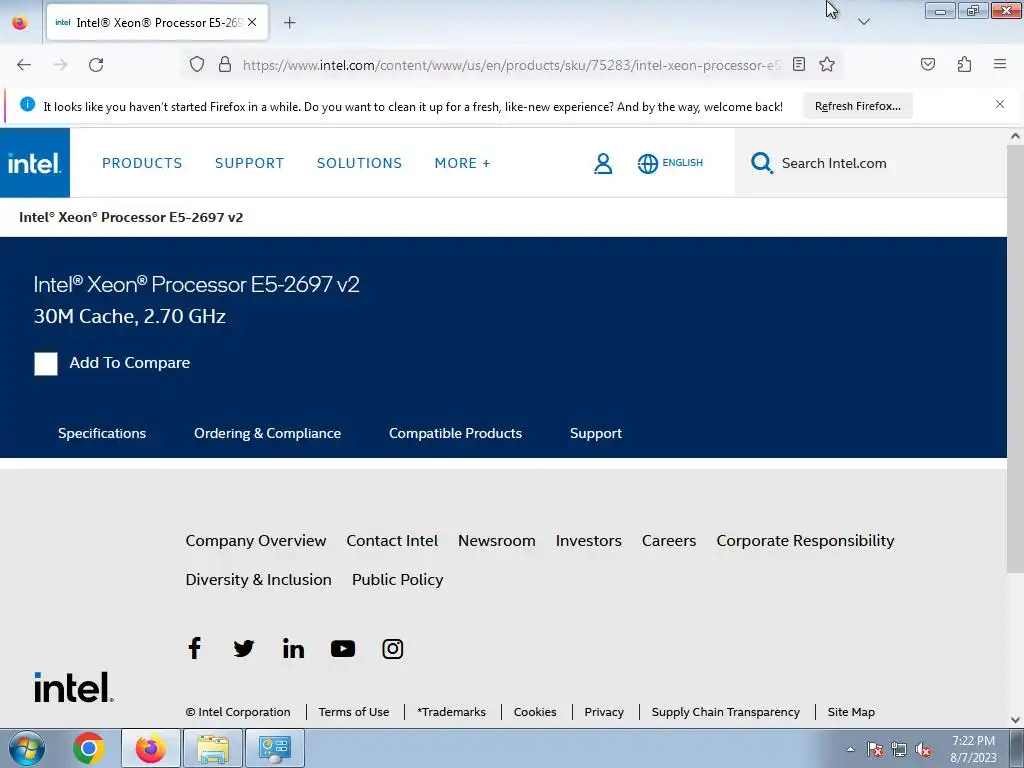Check the Add To Compare checkbox
Image resolution: width=1024 pixels, height=768 pixels.
[x=46, y=364]
